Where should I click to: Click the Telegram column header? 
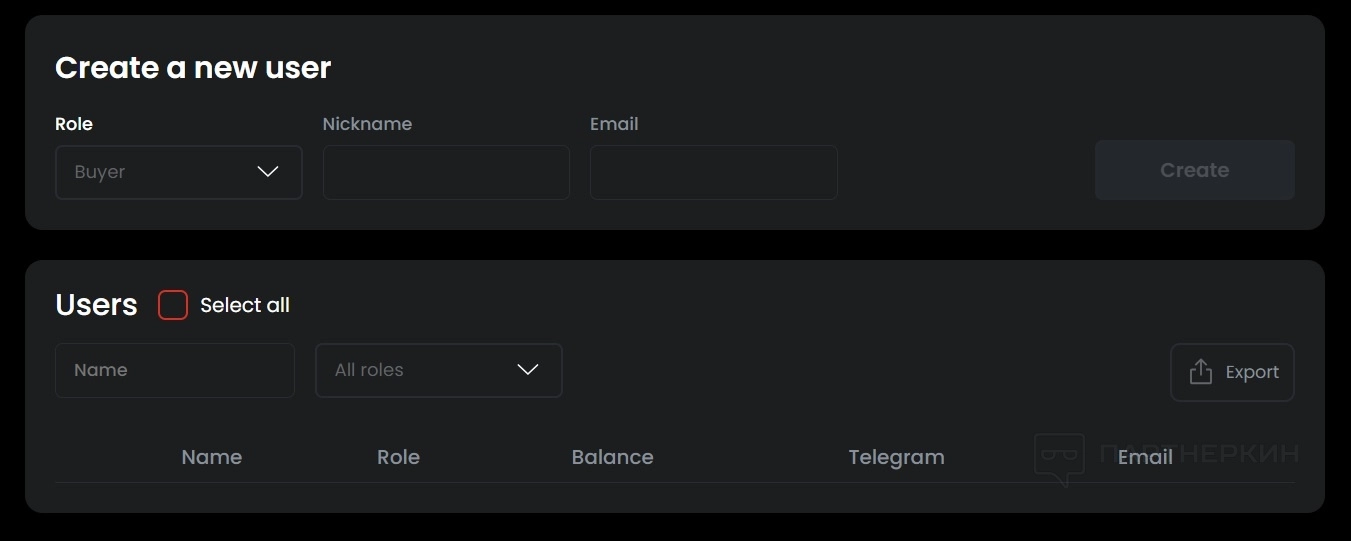896,457
